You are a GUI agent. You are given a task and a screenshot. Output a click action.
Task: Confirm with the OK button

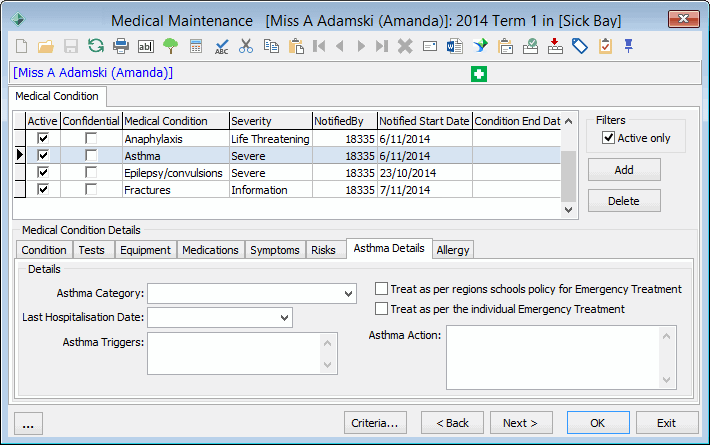598,423
